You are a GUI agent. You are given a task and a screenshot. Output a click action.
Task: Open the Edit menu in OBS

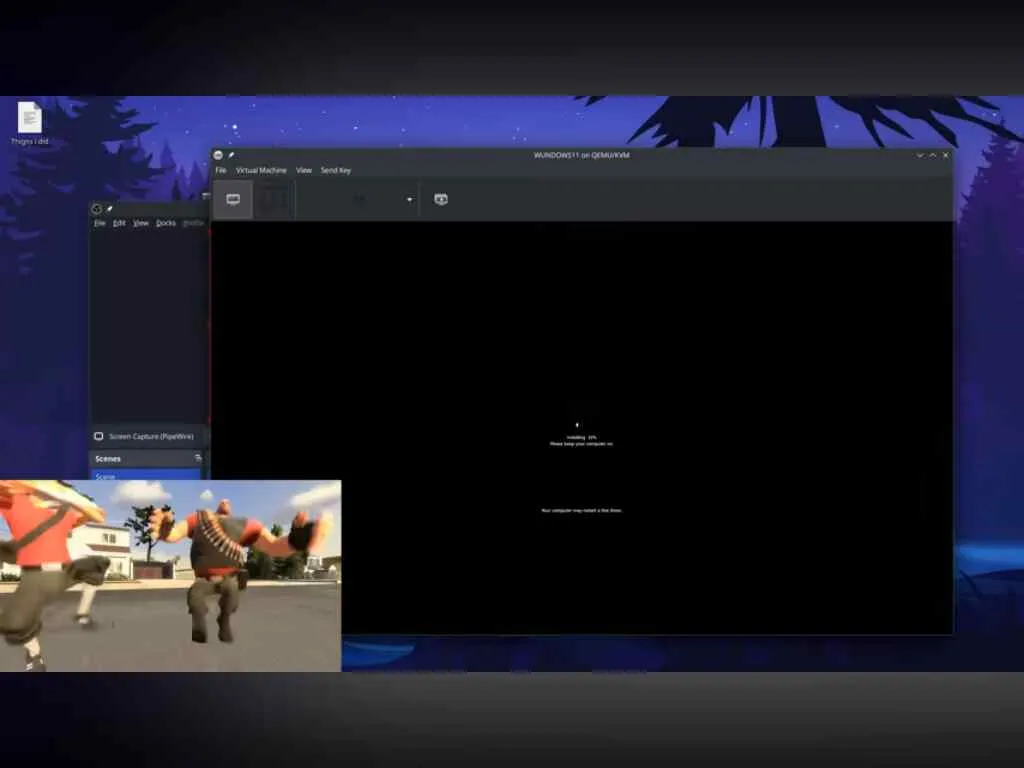point(119,223)
